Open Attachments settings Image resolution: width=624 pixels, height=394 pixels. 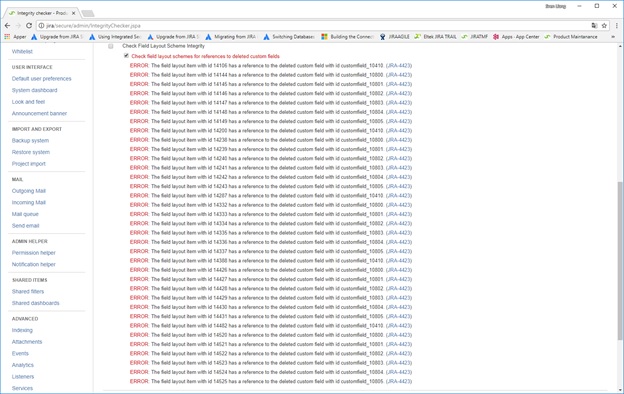pyautogui.click(x=27, y=341)
